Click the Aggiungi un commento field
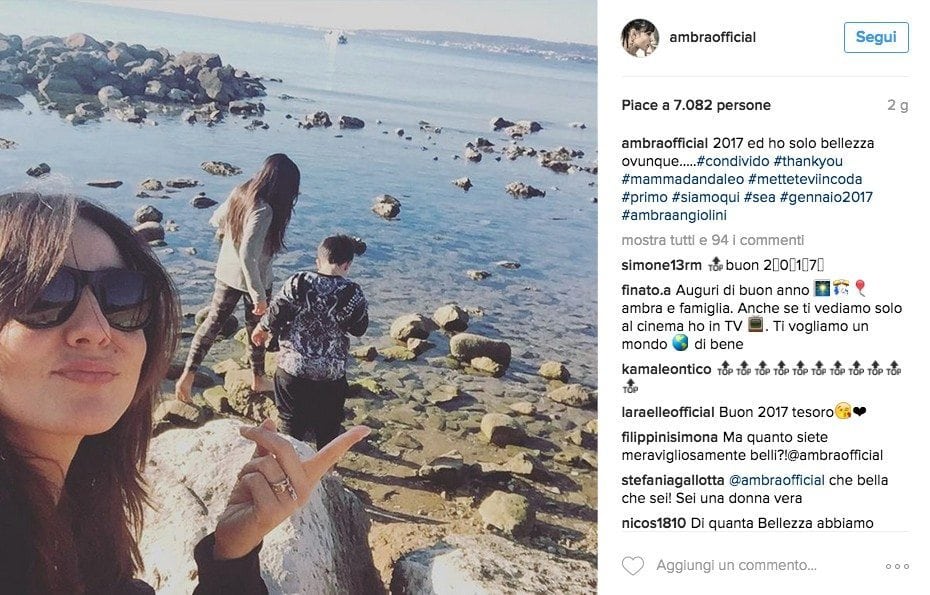The image size is (930, 595). (x=736, y=566)
